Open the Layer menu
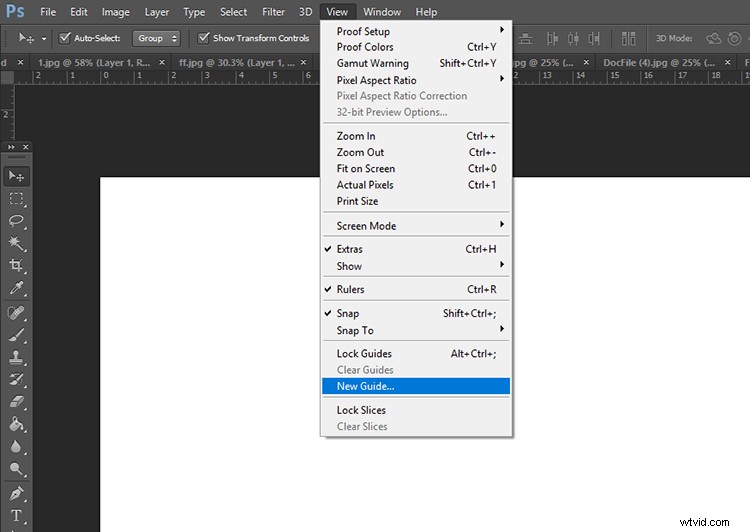750x532 pixels. [x=157, y=12]
